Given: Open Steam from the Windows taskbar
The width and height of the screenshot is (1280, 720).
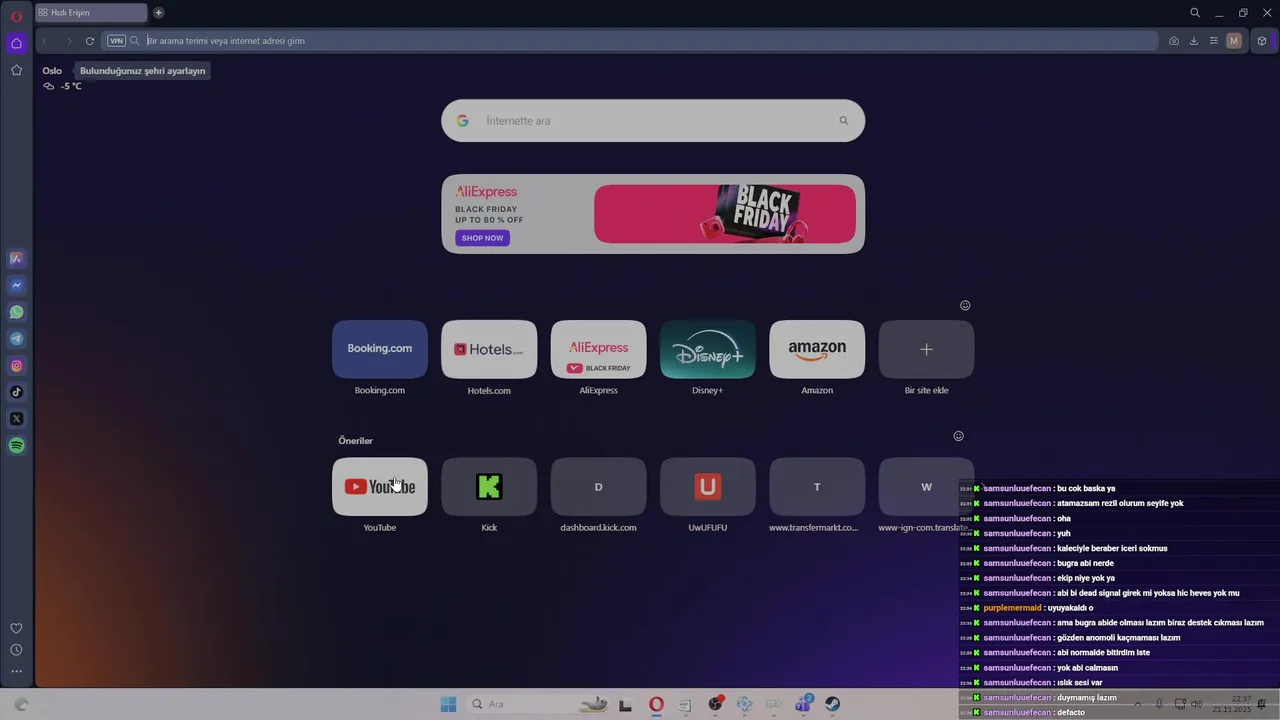Looking at the screenshot, I should [832, 704].
